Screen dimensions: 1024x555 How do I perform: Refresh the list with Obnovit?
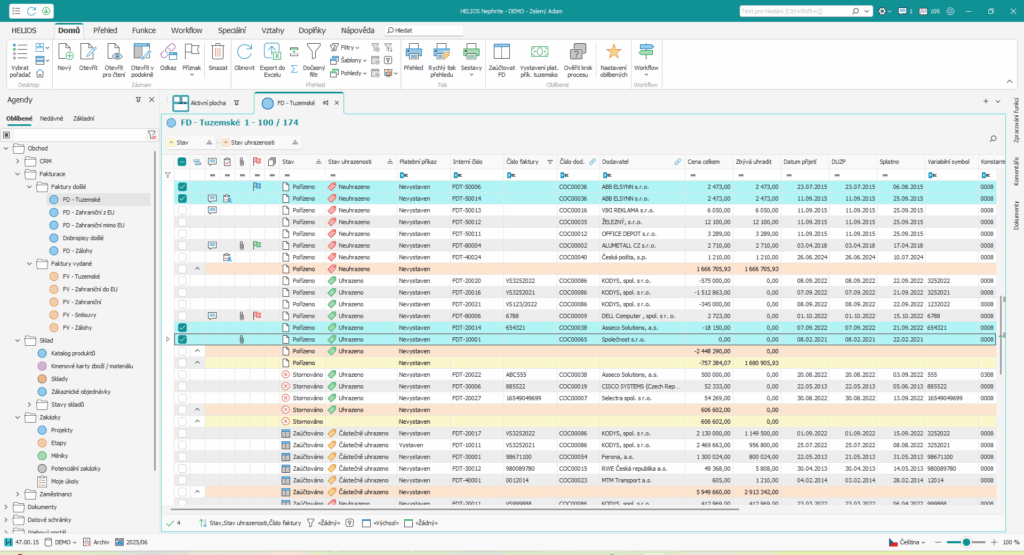(x=245, y=54)
